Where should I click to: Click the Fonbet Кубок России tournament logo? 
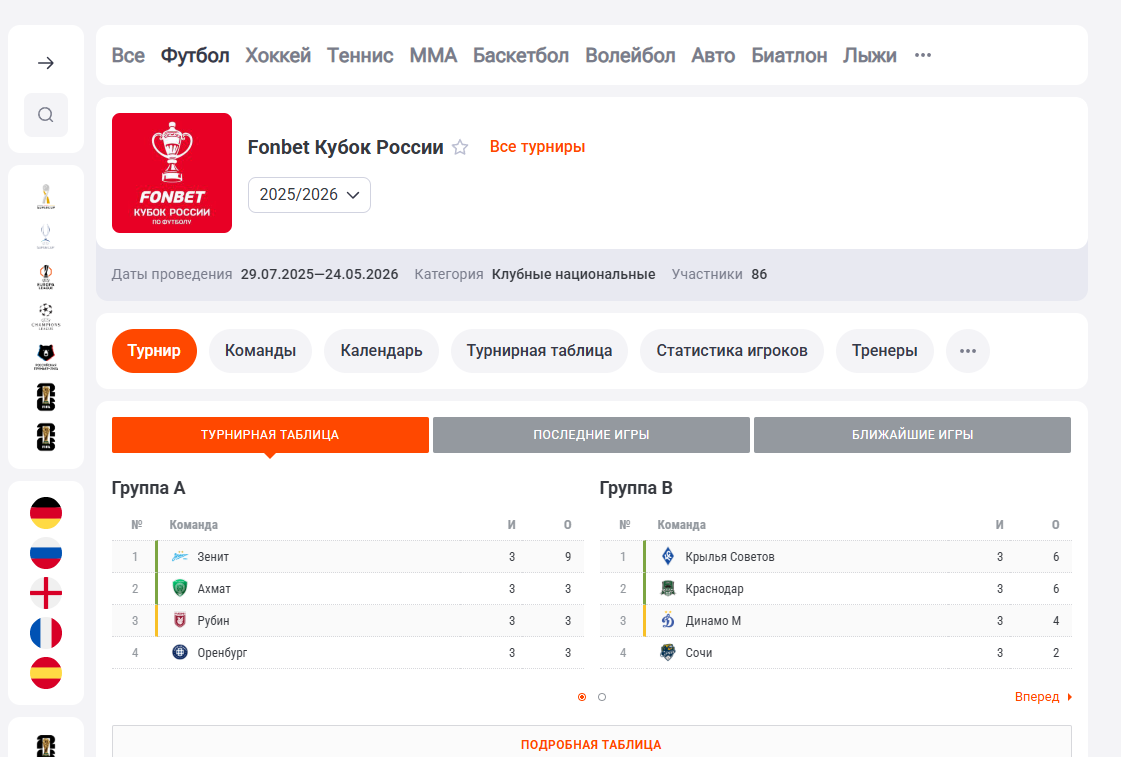tap(172, 173)
